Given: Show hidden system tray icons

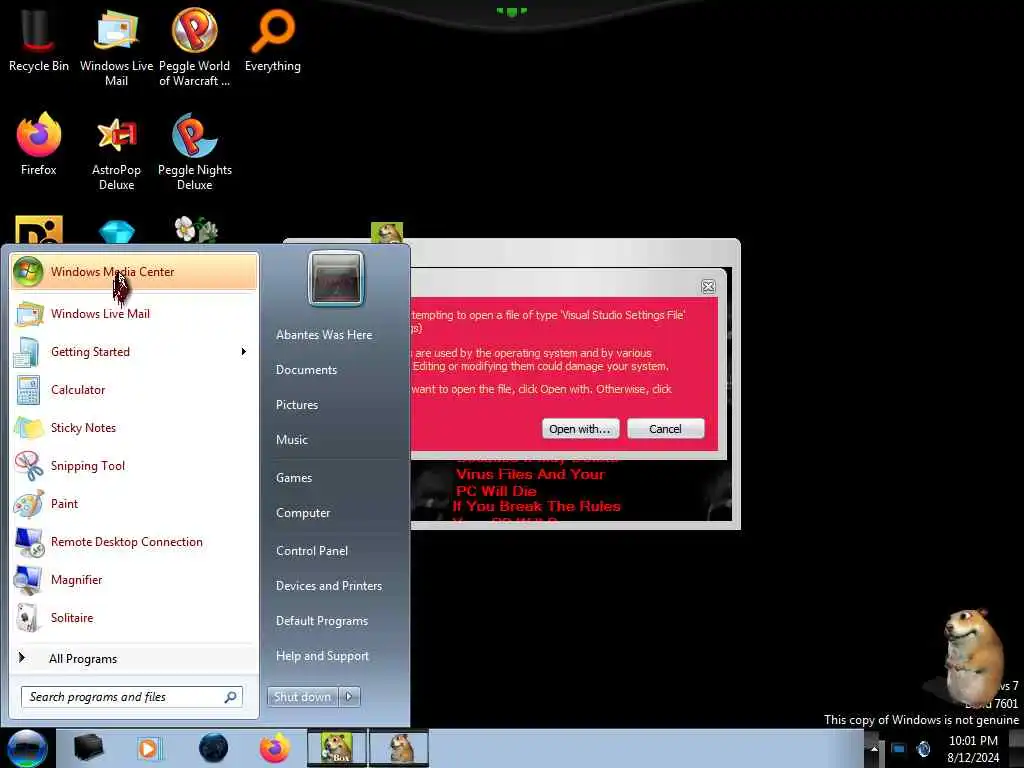Looking at the screenshot, I should pyautogui.click(x=874, y=749).
